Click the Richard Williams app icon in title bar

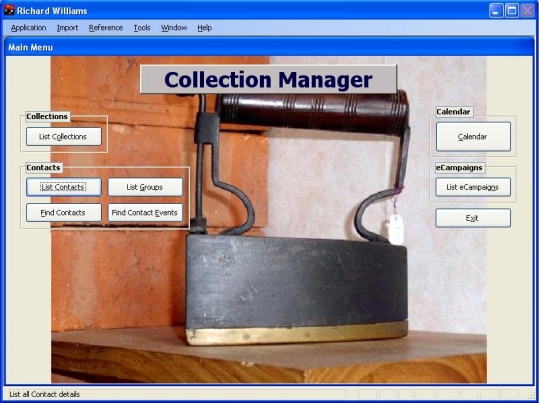(9, 10)
